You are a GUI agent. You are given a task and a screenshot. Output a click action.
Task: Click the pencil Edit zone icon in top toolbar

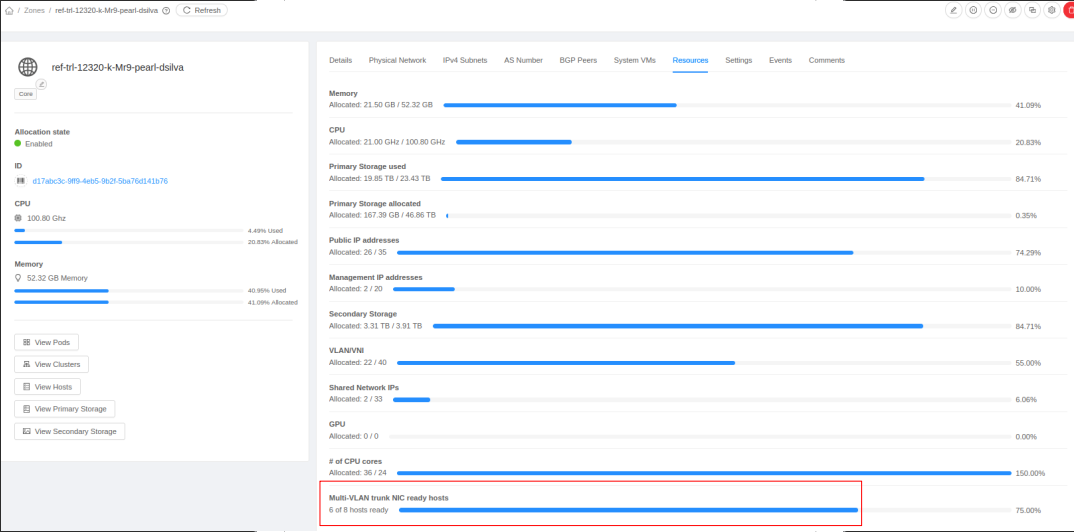[x=953, y=10]
